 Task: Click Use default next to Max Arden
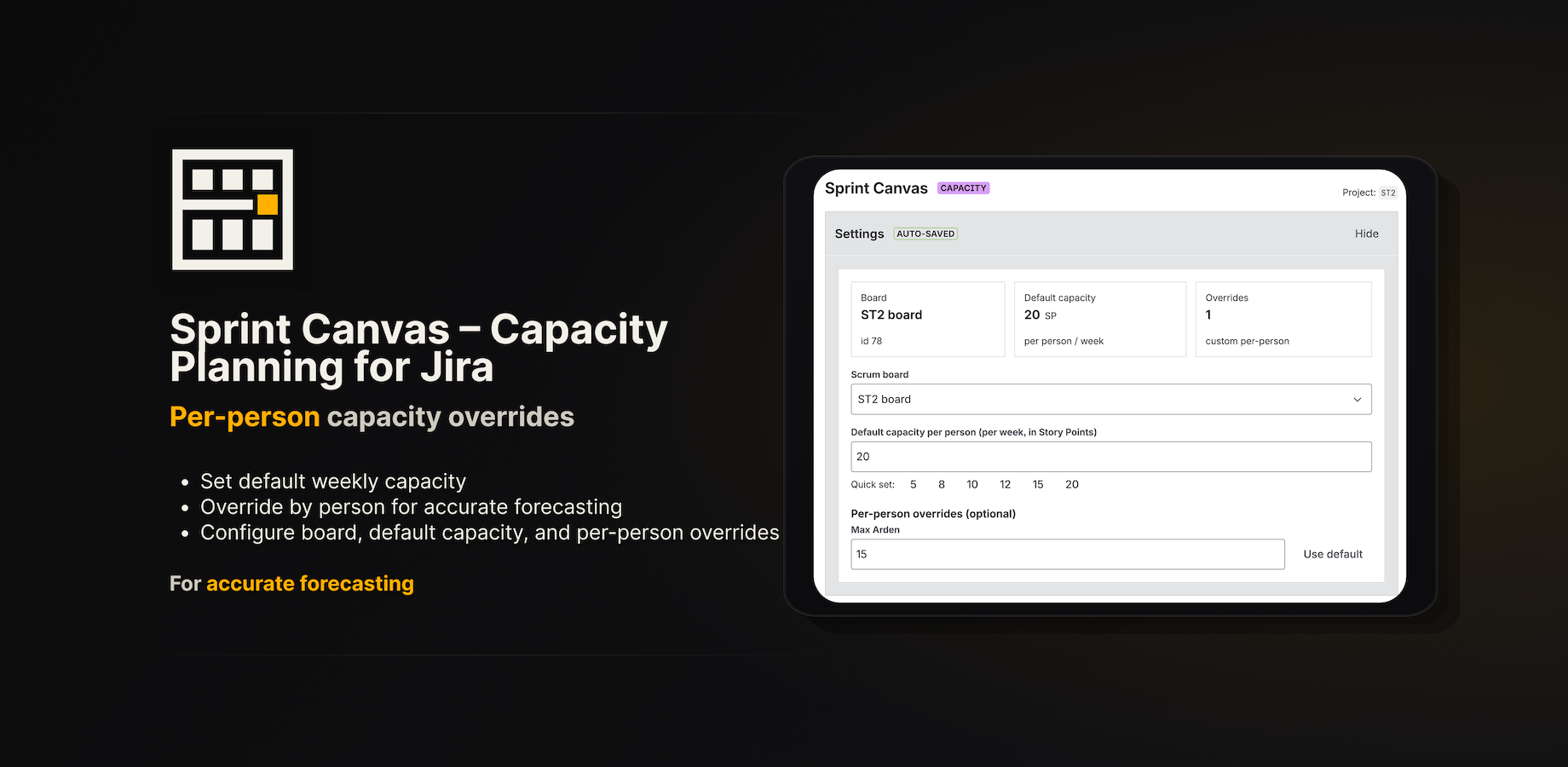coord(1332,554)
